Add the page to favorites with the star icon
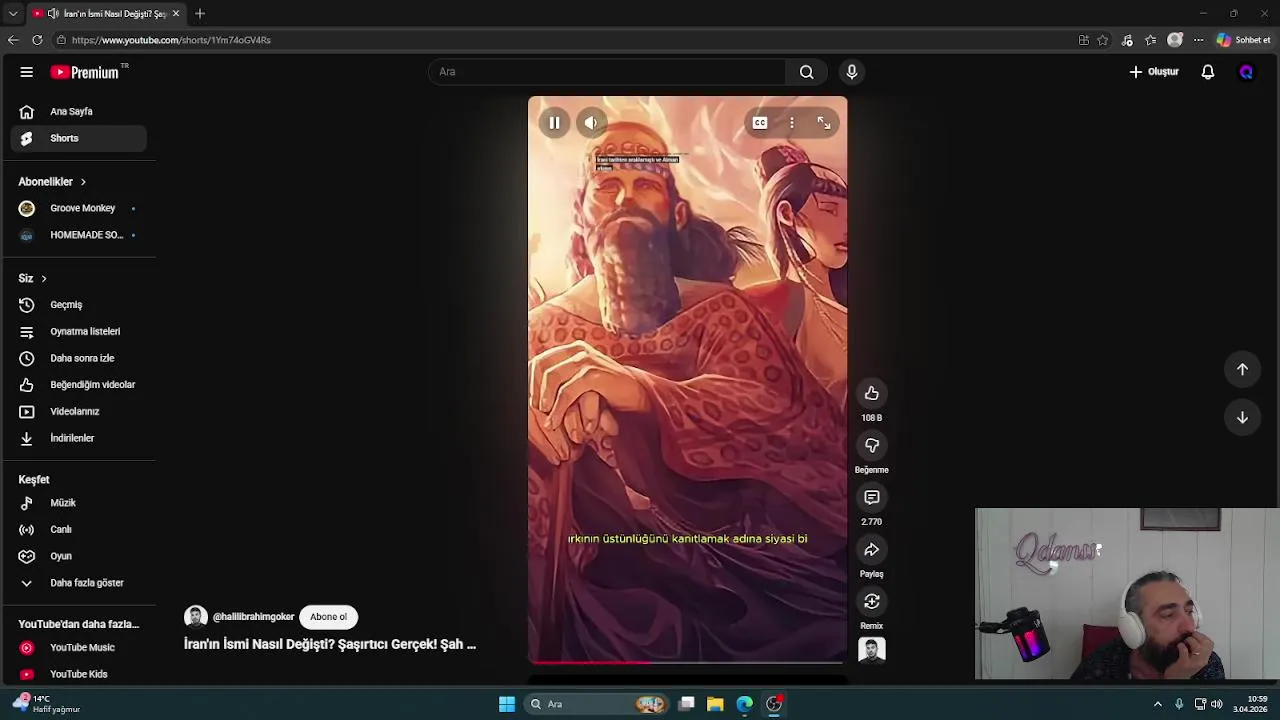 [x=1103, y=40]
